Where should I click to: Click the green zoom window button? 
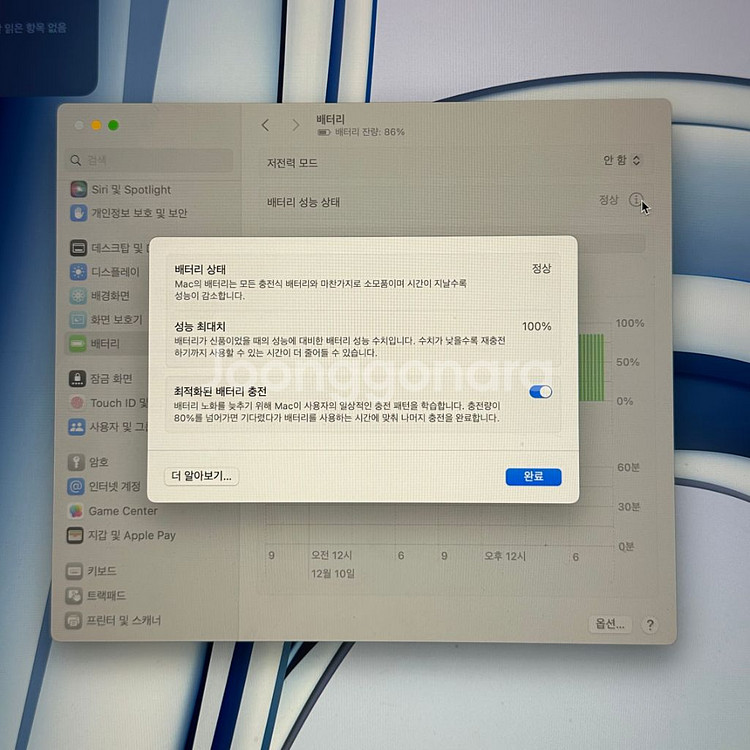tap(113, 125)
